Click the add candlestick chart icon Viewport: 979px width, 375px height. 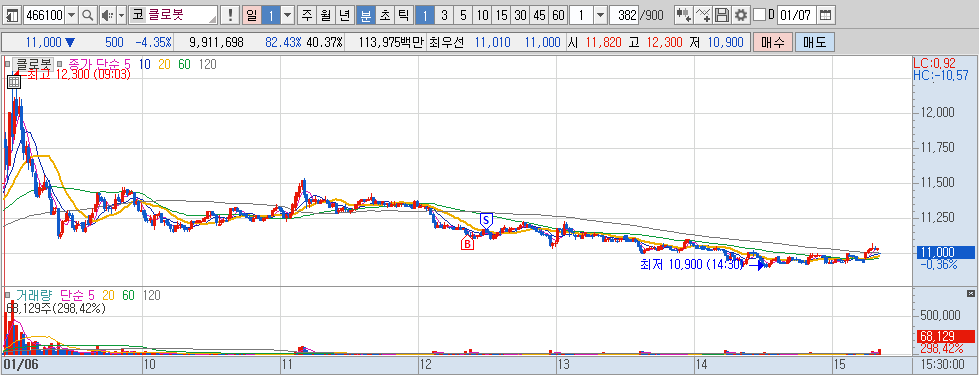[684, 15]
